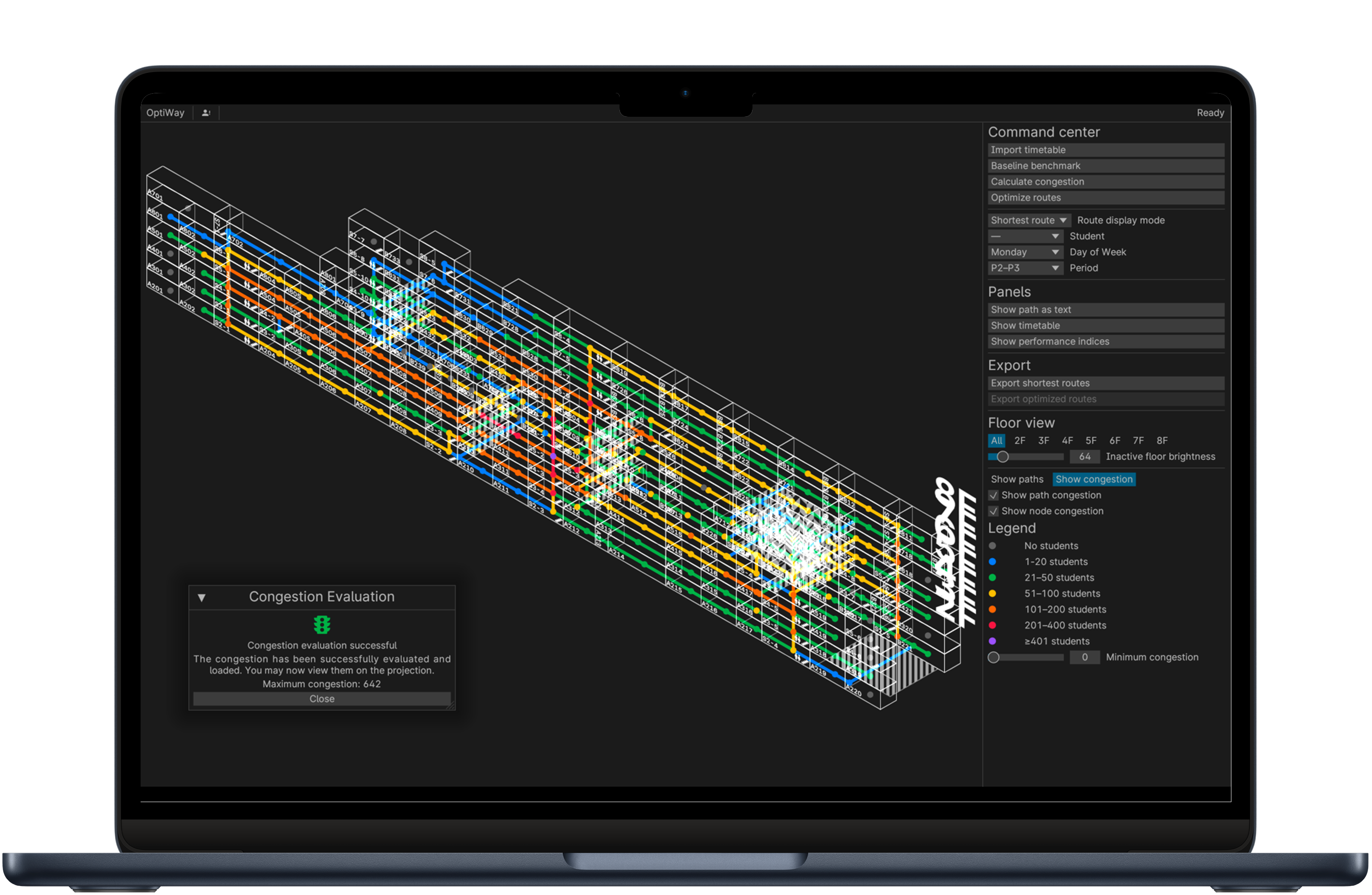Select the 4F floor view

1067,441
